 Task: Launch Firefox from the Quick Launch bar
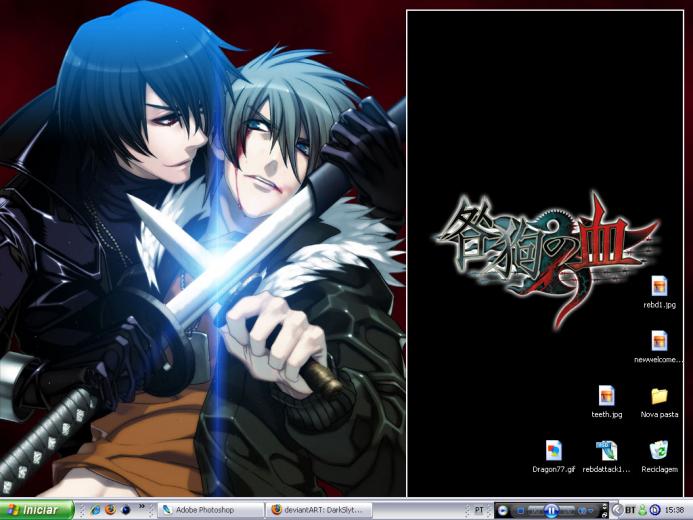(x=110, y=510)
